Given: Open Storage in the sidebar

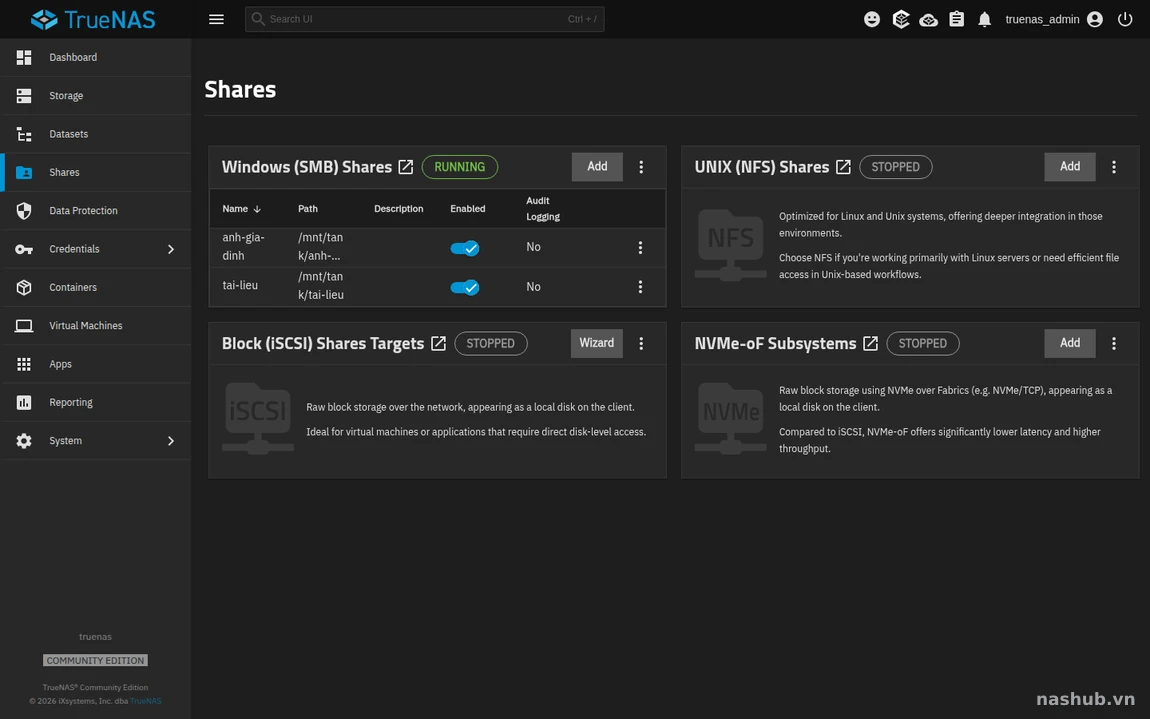Looking at the screenshot, I should [x=96, y=95].
